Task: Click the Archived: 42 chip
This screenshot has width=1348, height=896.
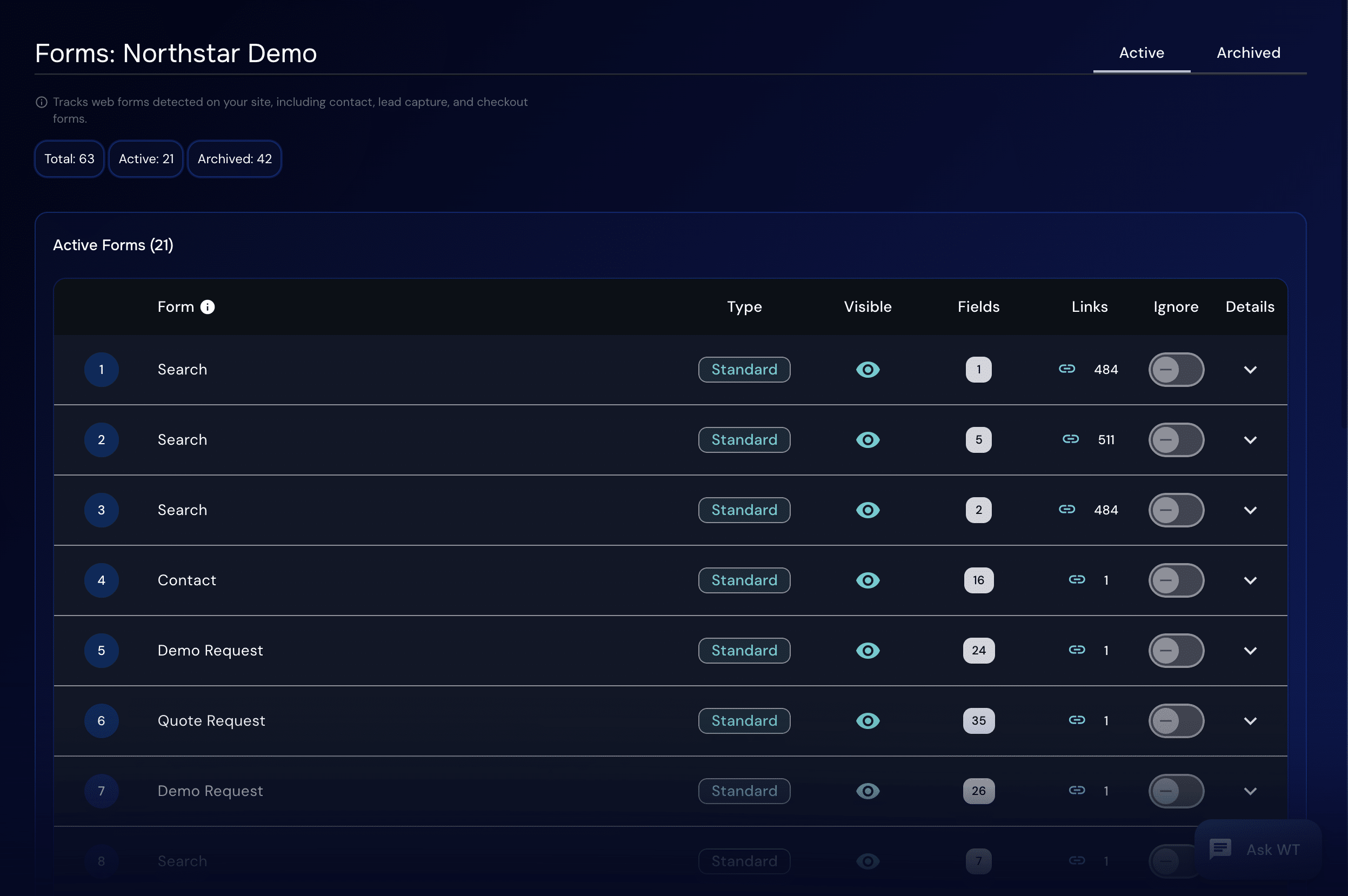Action: point(235,159)
